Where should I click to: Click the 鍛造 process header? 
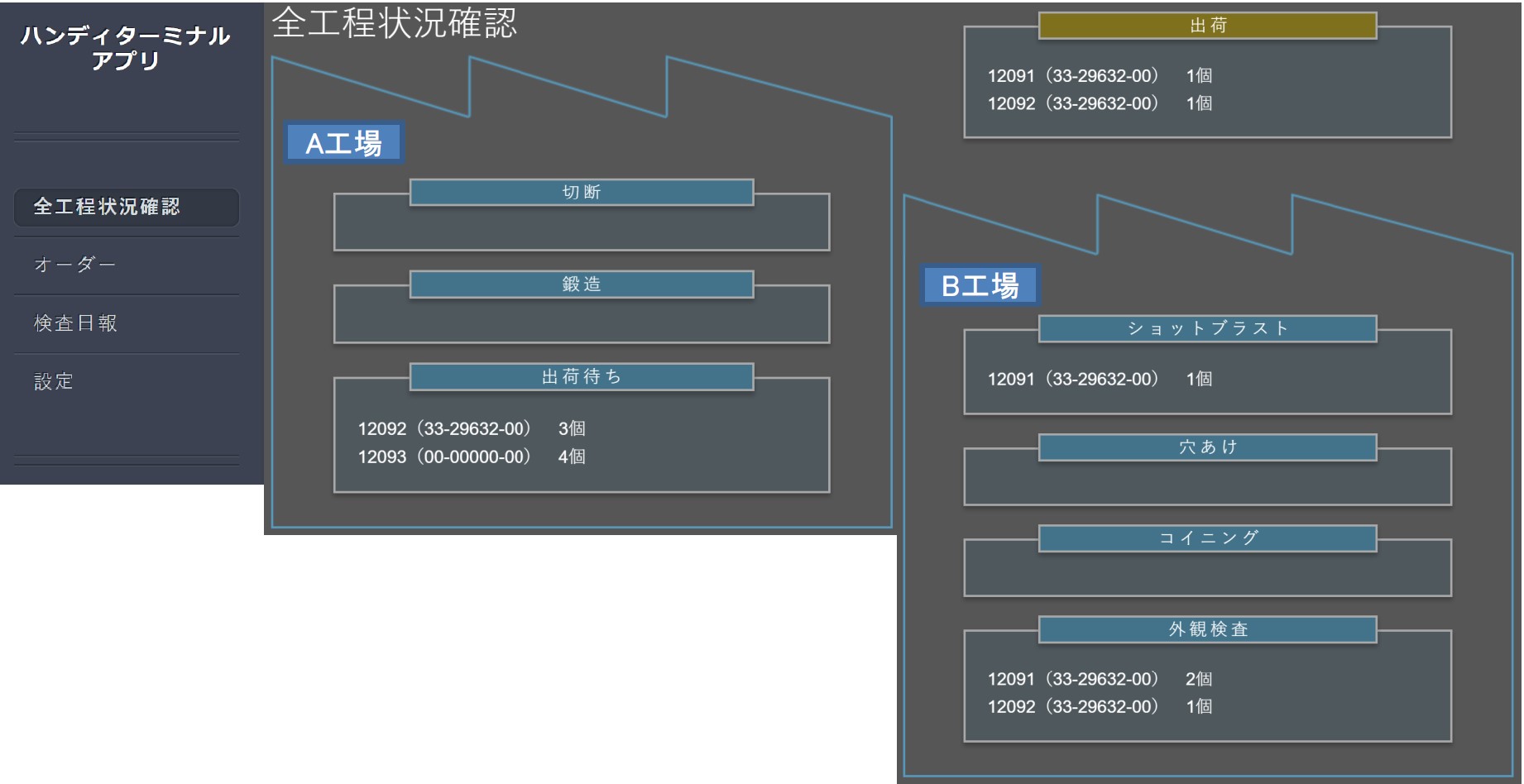[x=582, y=284]
